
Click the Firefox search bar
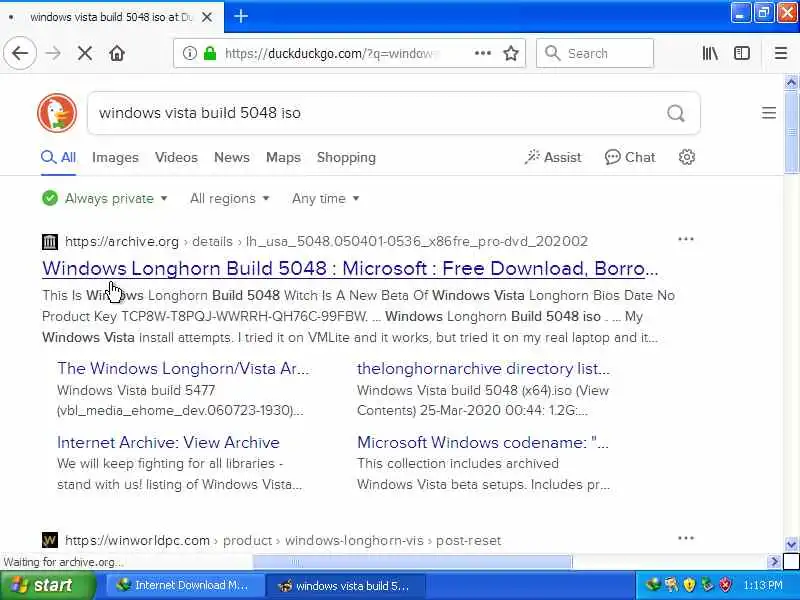point(595,53)
